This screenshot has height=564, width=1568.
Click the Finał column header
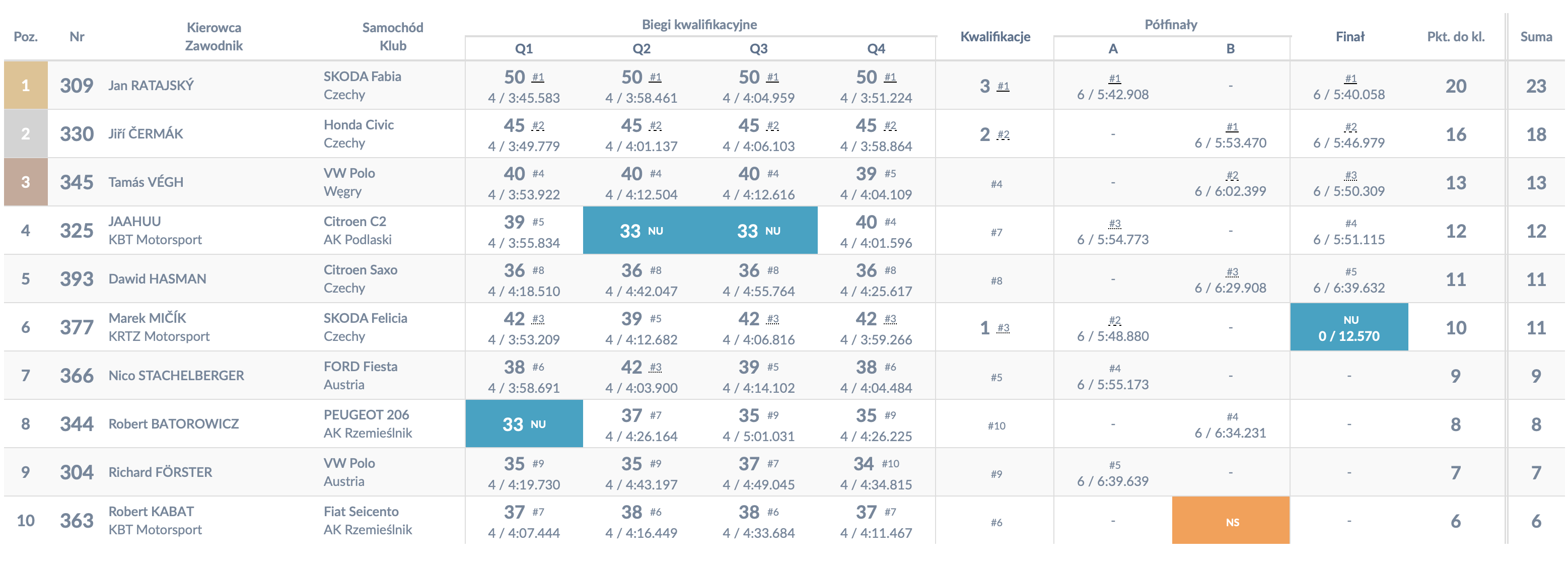click(x=1349, y=37)
